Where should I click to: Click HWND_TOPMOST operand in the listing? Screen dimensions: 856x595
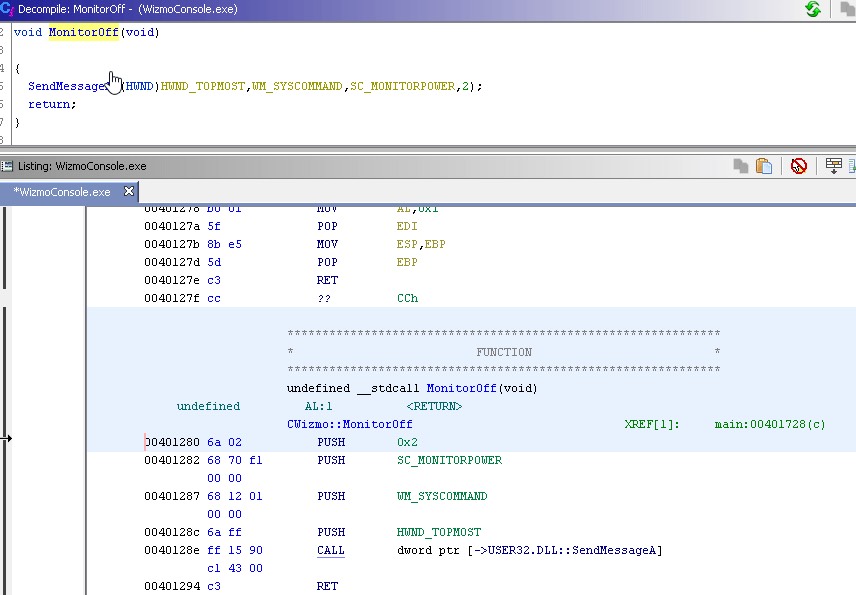pos(439,532)
